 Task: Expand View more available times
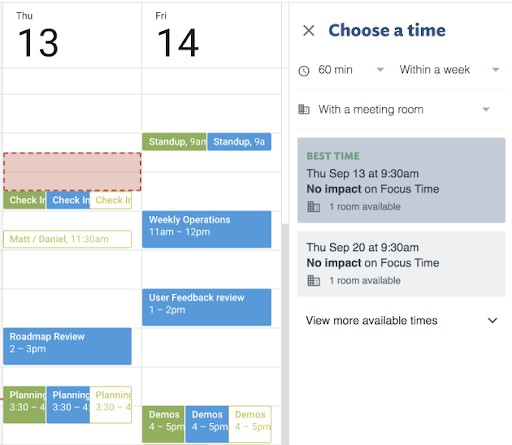[401, 320]
